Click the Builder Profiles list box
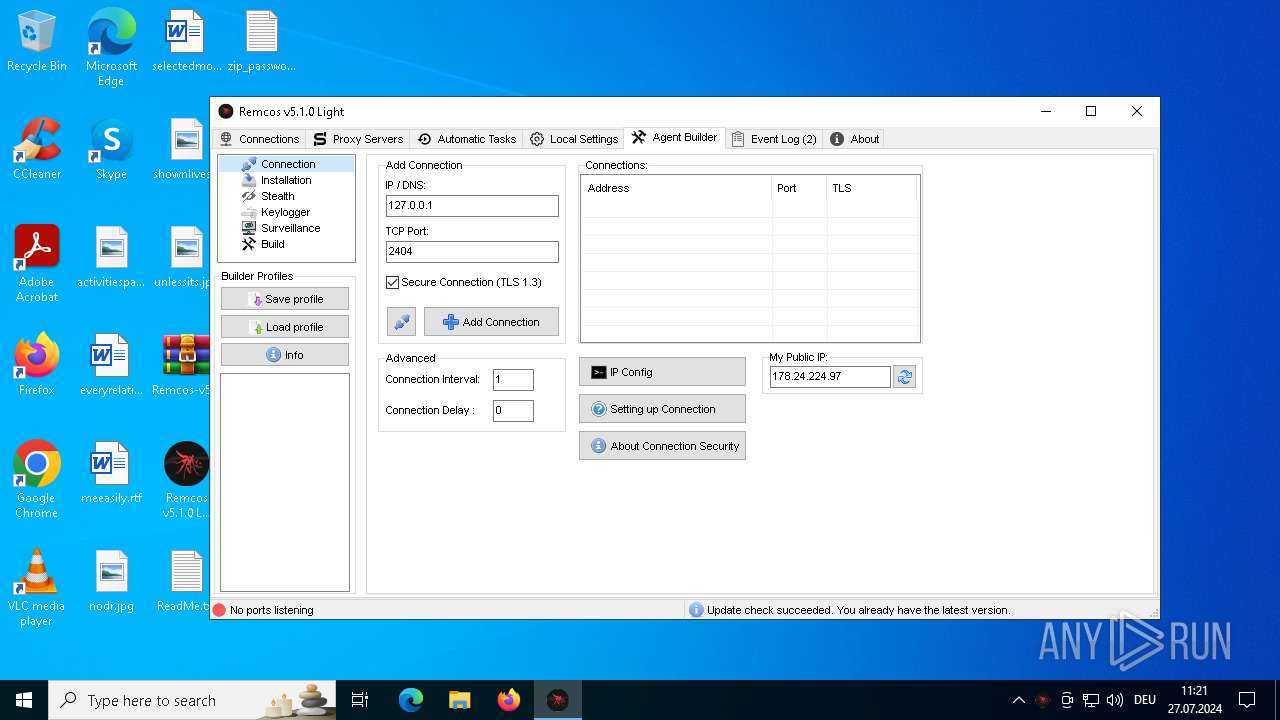Screen dimensions: 1280x720 pos(285,482)
